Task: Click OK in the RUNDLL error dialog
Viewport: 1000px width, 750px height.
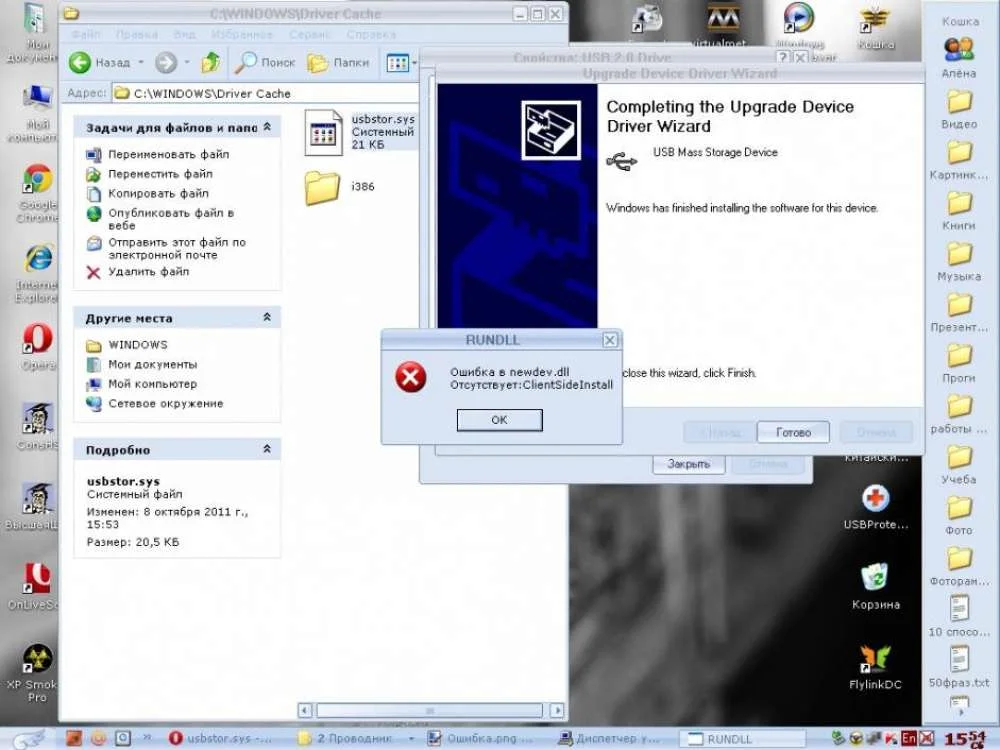Action: [499, 420]
